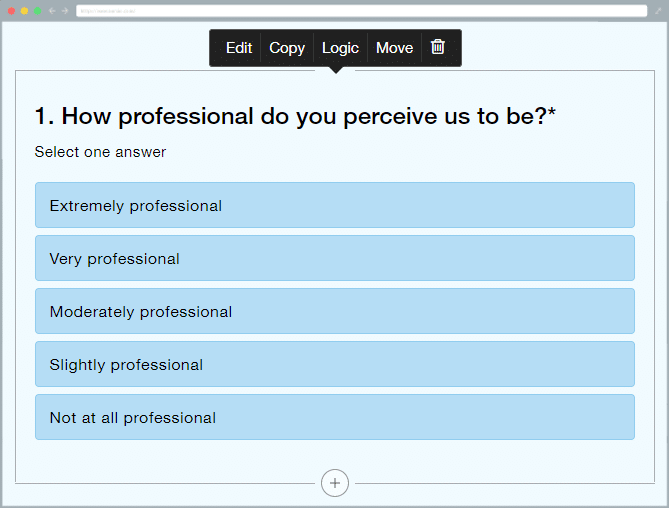Pick the Not at all professional answer
Image resolution: width=669 pixels, height=508 pixels.
tap(335, 417)
